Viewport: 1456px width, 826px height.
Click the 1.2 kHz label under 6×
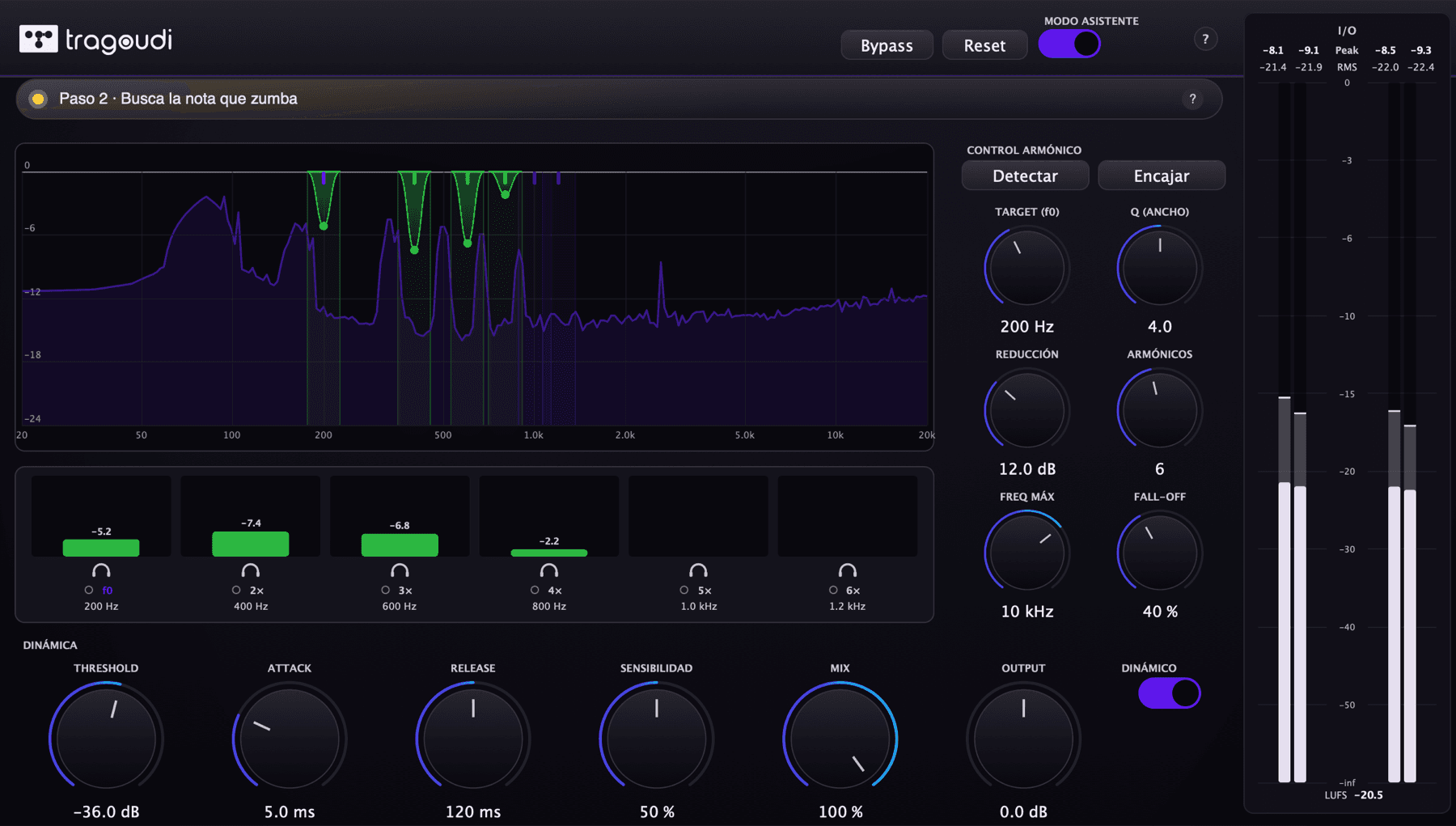point(847,606)
